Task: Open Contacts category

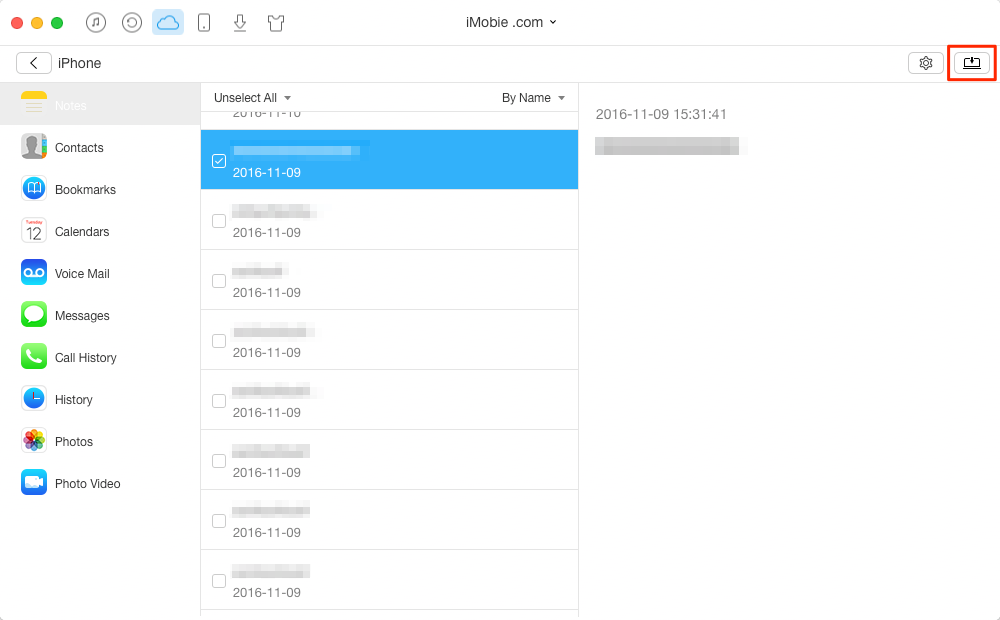Action: pyautogui.click(x=100, y=147)
